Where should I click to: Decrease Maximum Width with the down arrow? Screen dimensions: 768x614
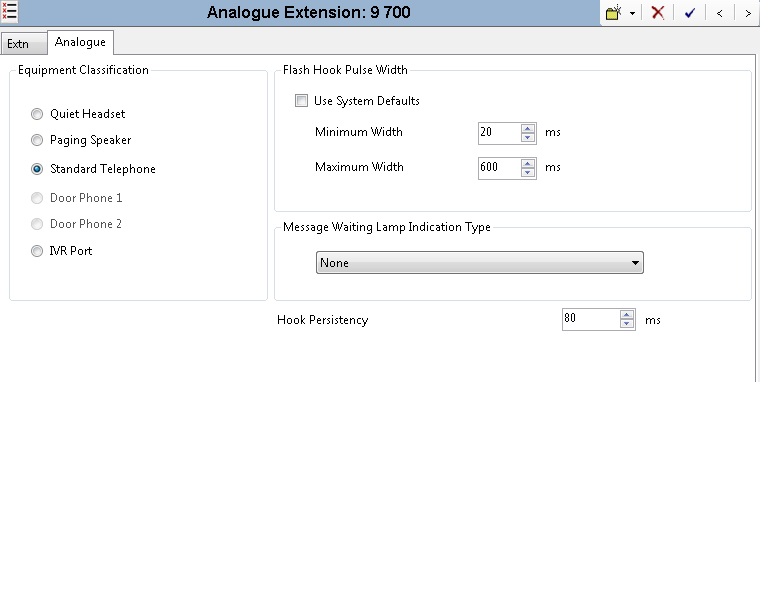point(528,172)
